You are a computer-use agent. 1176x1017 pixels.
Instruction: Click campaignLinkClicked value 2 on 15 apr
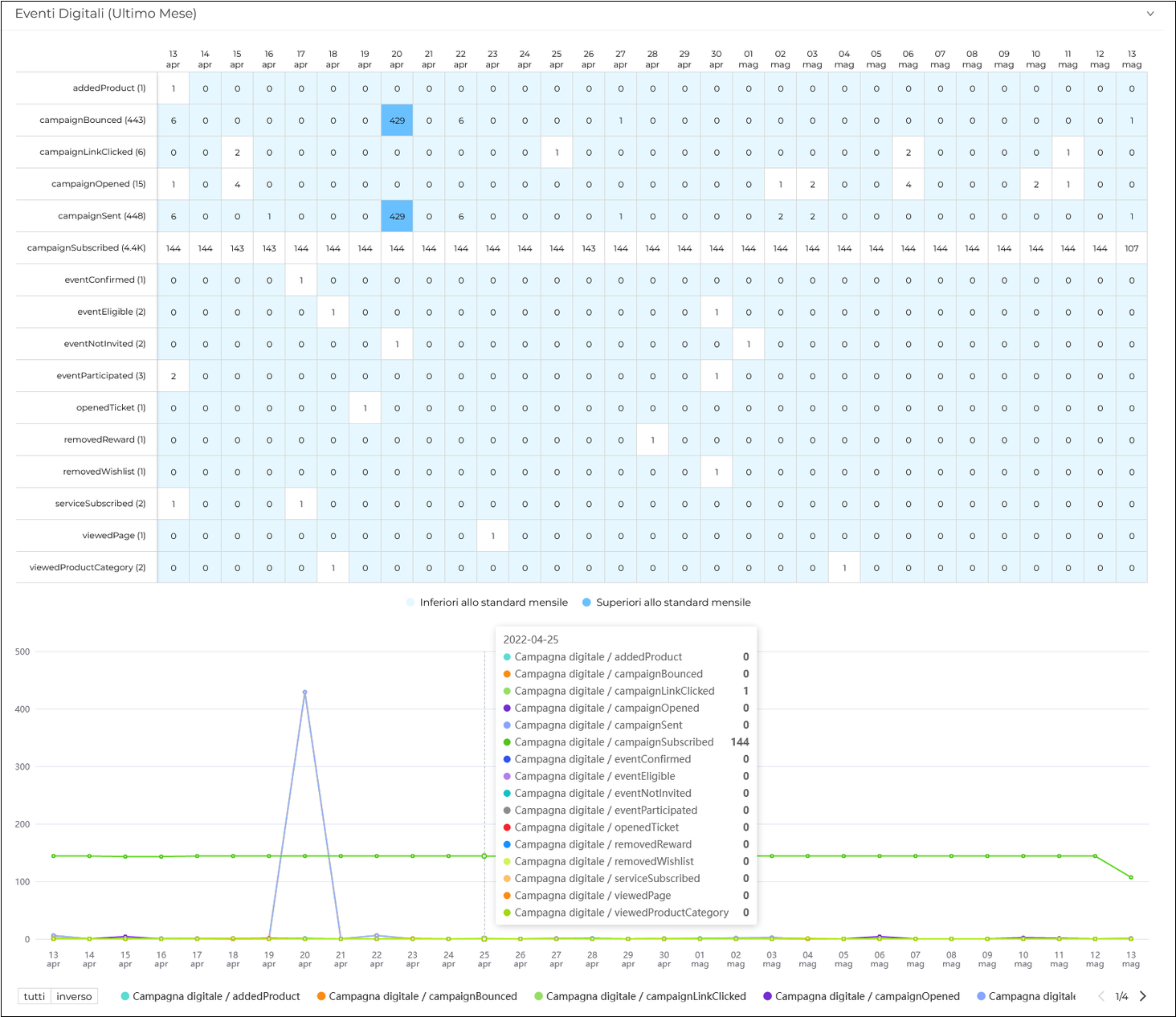pos(237,152)
